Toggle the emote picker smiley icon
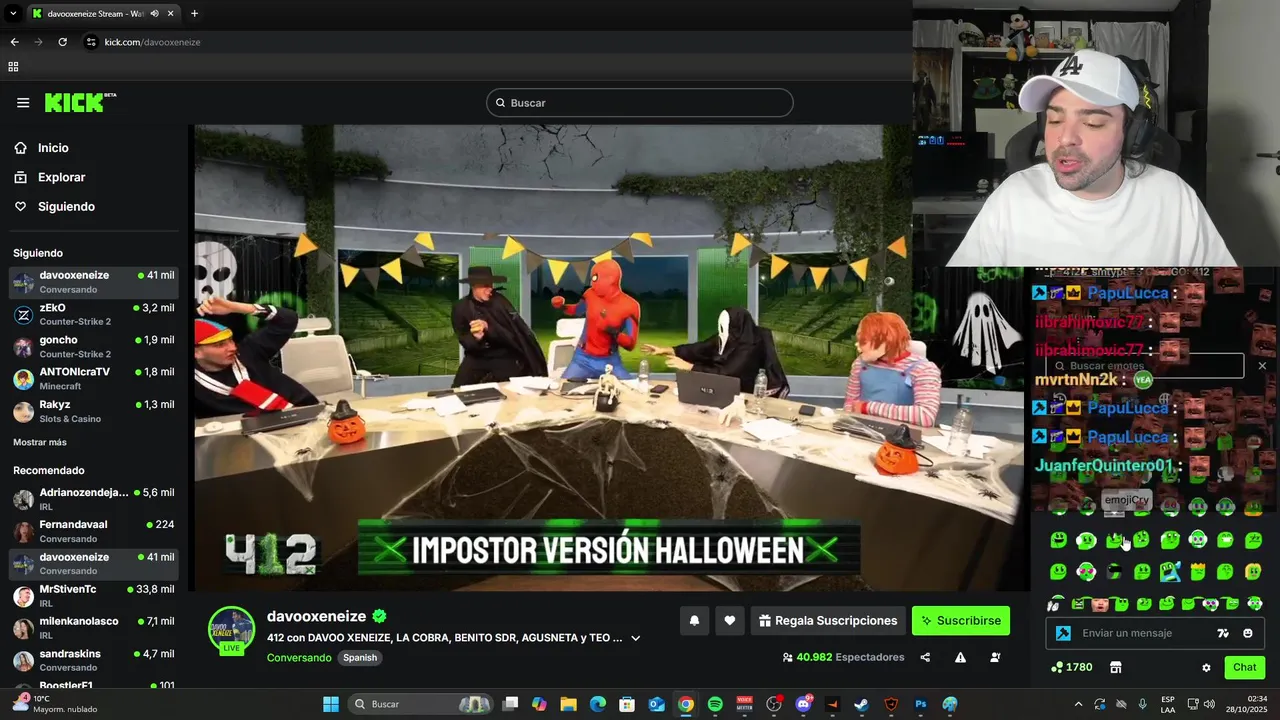This screenshot has width=1280, height=720. click(x=1248, y=633)
